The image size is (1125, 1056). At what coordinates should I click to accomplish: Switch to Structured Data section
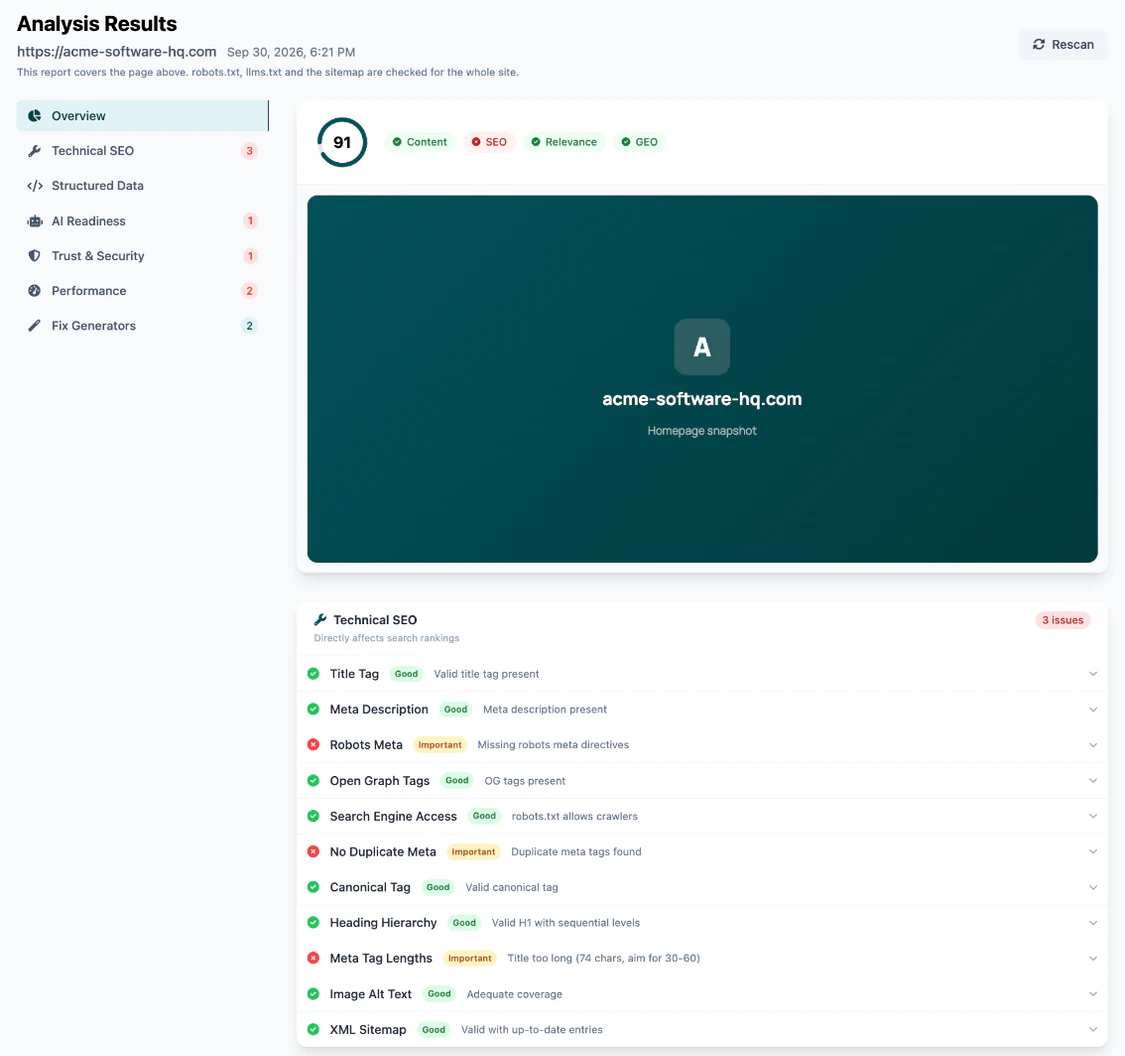tap(142, 186)
